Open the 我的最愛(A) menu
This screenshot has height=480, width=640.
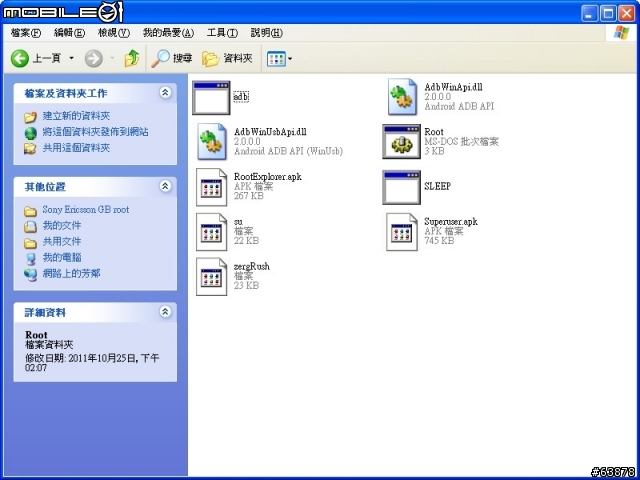[x=168, y=33]
